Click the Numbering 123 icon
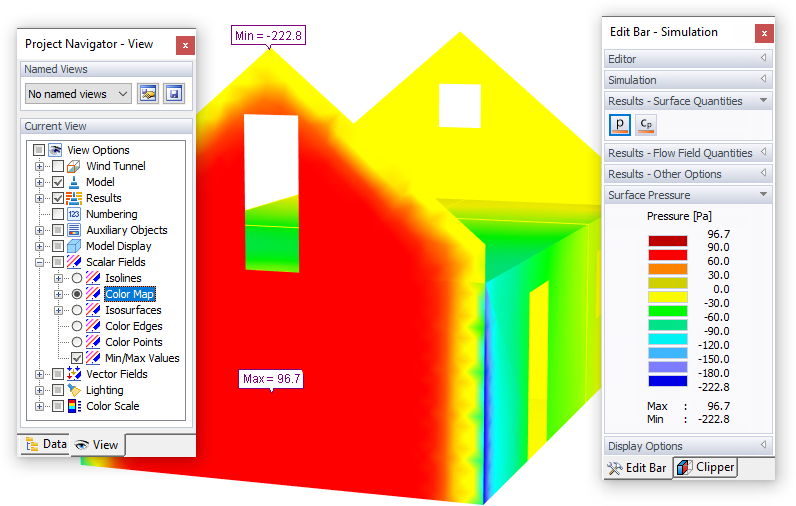Image resolution: width=796 pixels, height=506 pixels. 74,214
